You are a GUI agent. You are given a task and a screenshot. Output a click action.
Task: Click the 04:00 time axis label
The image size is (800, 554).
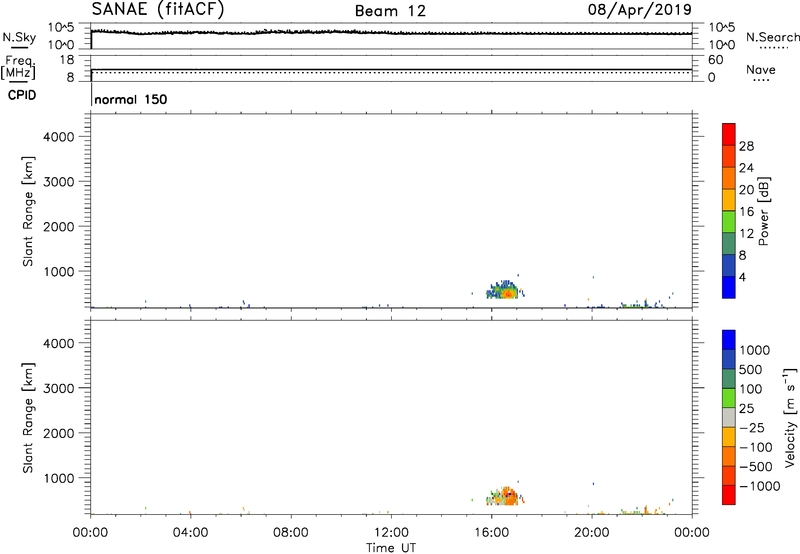click(190, 533)
